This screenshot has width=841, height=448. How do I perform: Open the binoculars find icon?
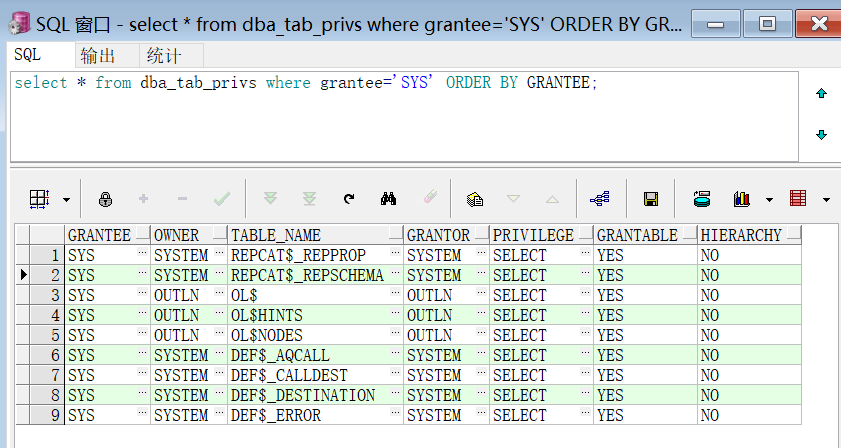coord(388,199)
